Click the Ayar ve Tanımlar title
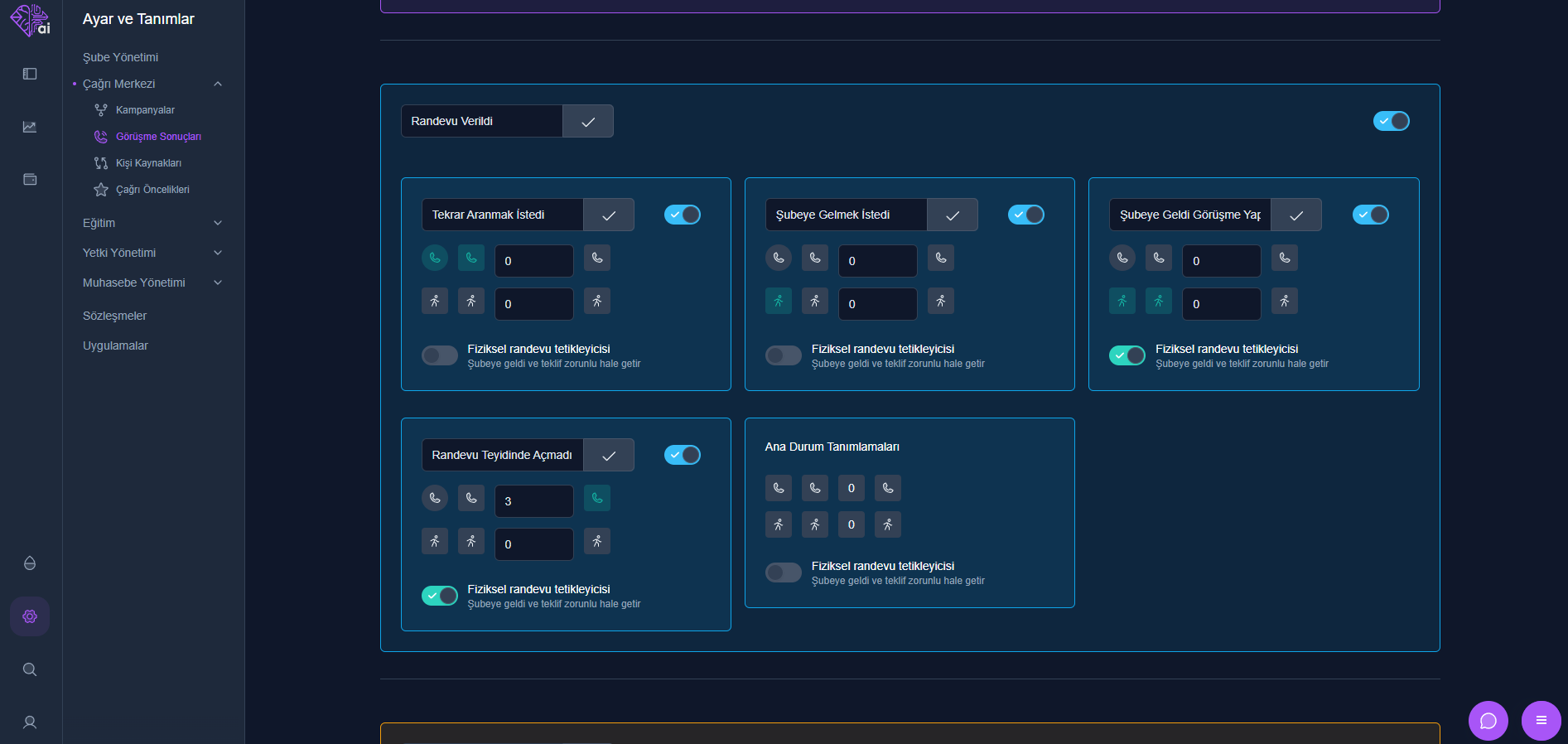This screenshot has height=744, width=1568. (138, 19)
